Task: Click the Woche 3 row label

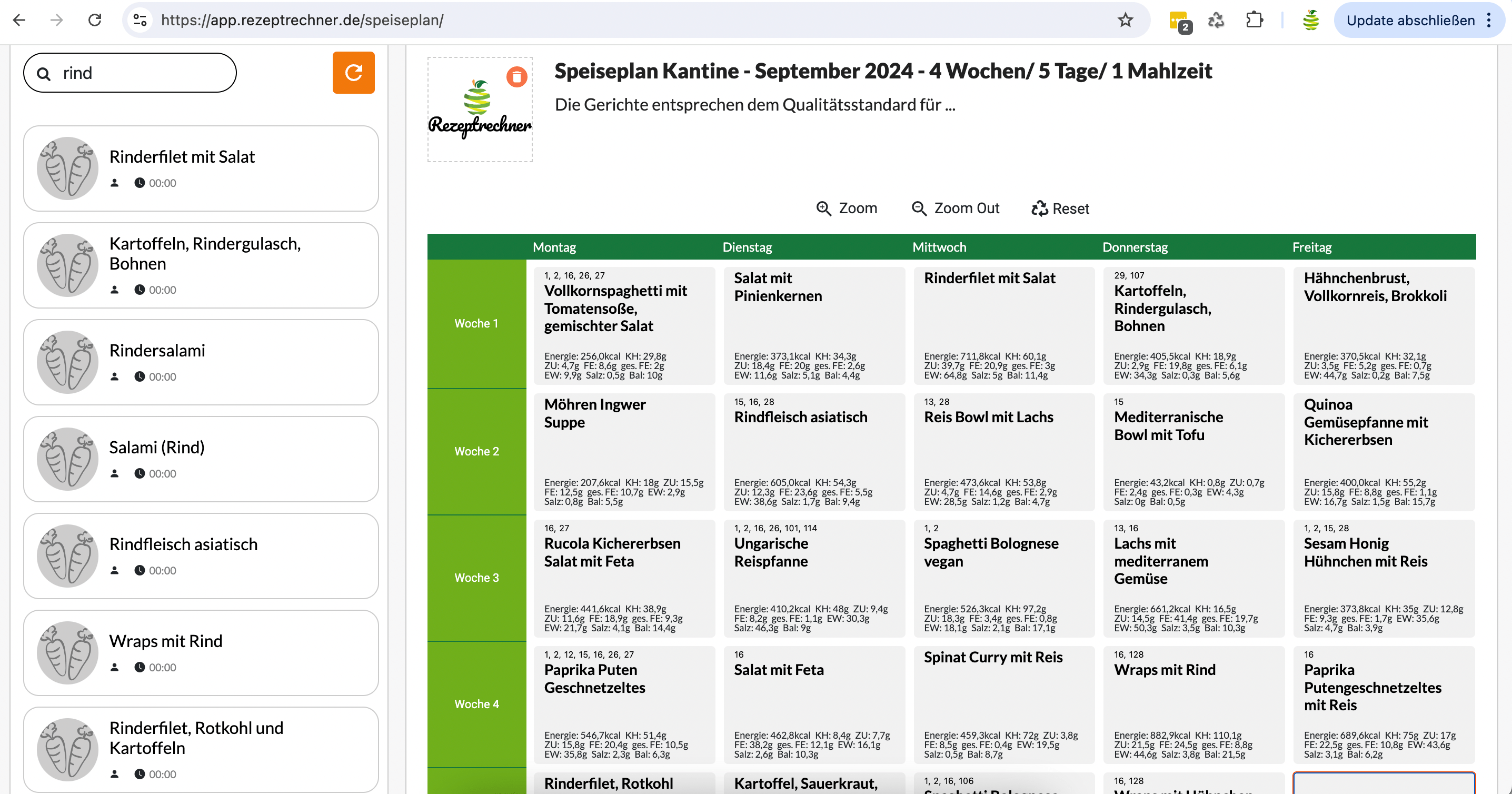Action: coord(476,578)
